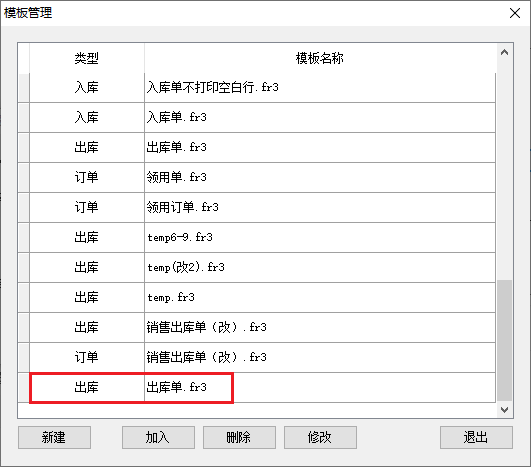The image size is (531, 467).
Task: Click the 新建 button
Action: tap(54, 437)
